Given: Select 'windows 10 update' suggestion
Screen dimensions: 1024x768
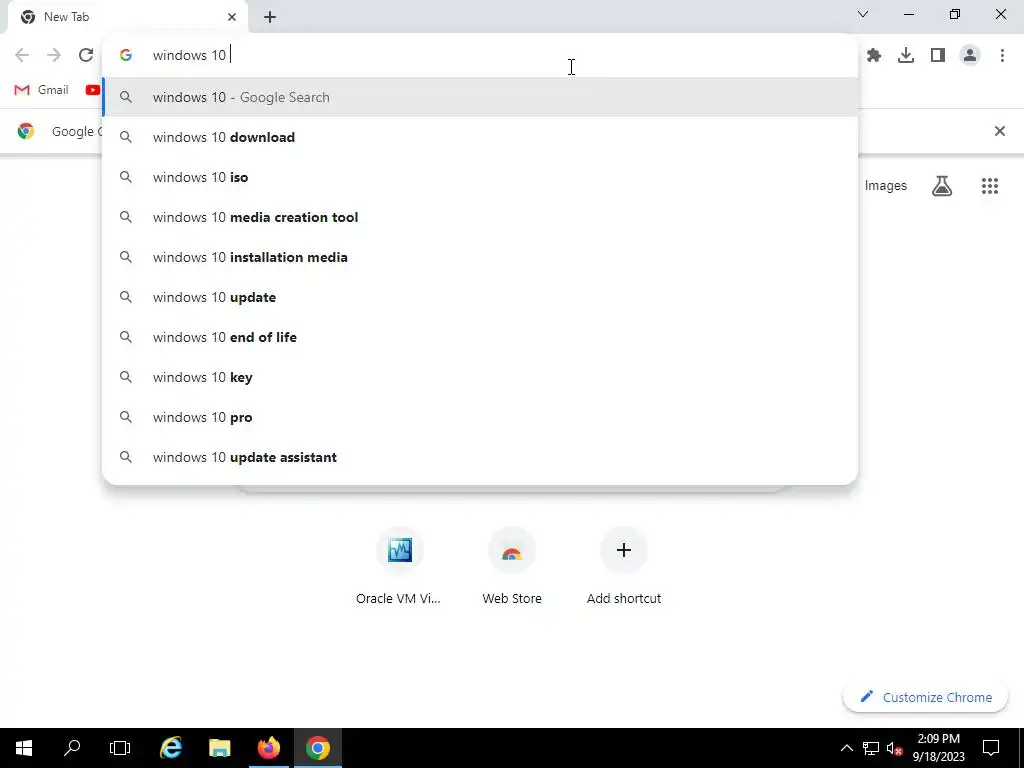Looking at the screenshot, I should (x=480, y=297).
